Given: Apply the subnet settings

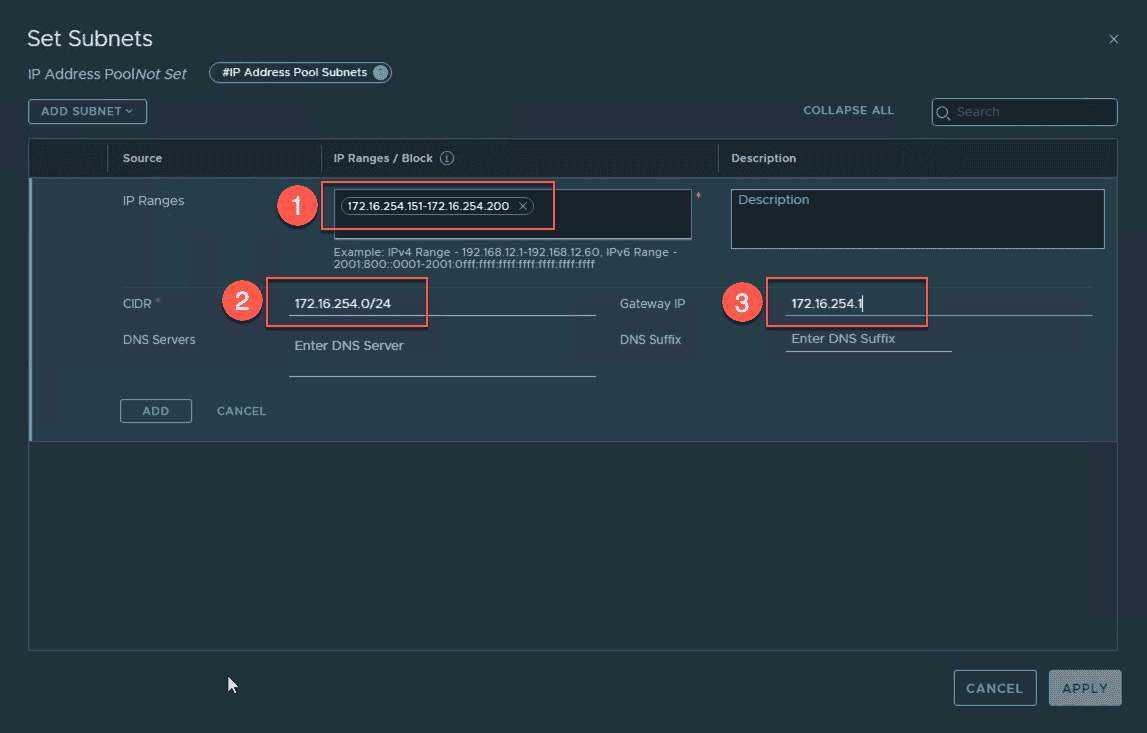Looking at the screenshot, I should pos(1084,688).
